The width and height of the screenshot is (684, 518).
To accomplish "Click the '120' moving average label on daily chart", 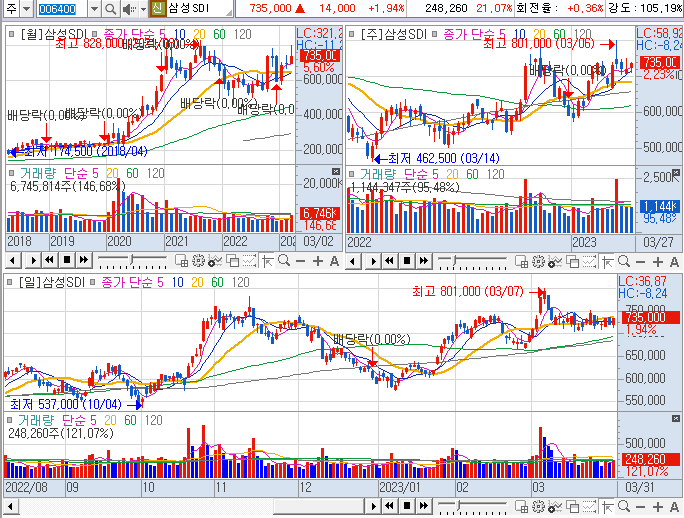I will point(240,282).
